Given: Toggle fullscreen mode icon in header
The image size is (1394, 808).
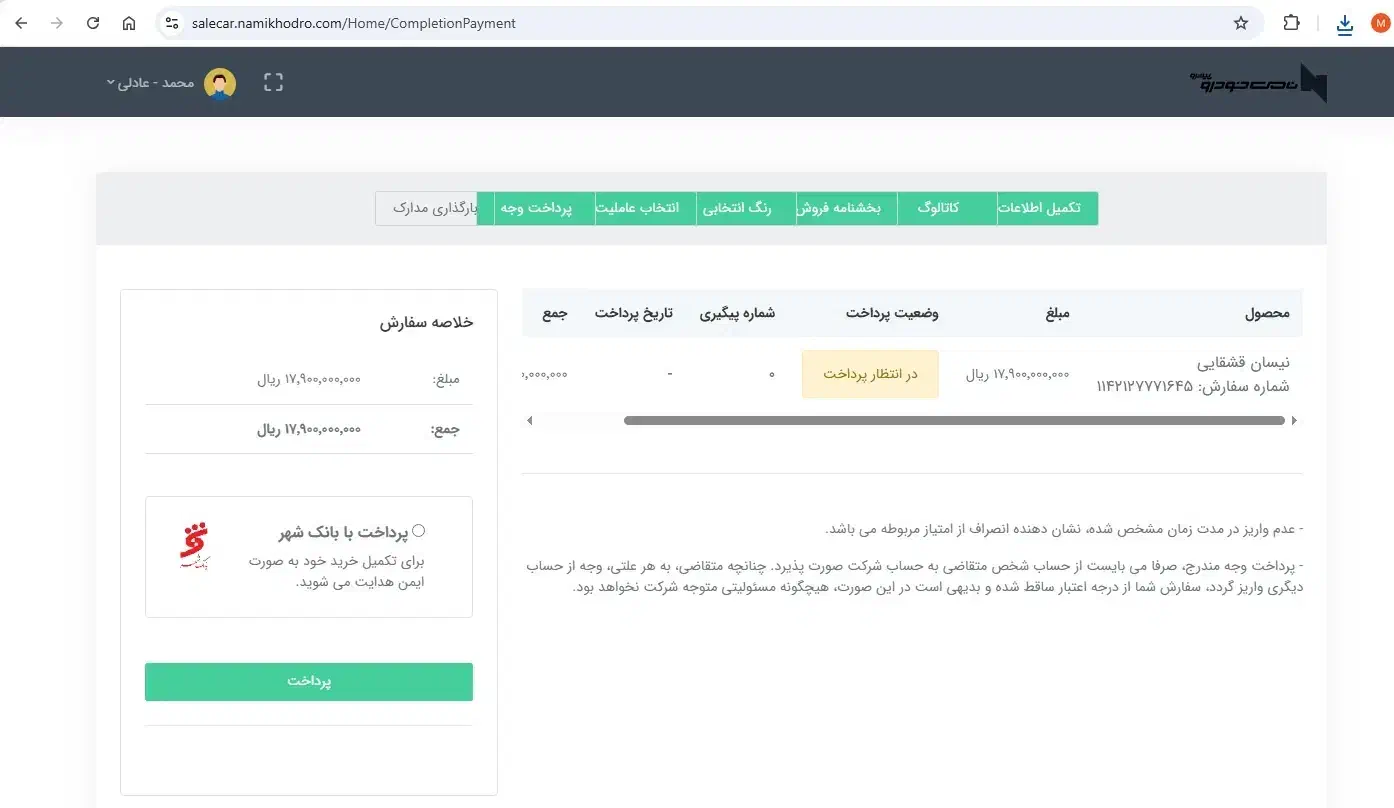Looking at the screenshot, I should 274,83.
